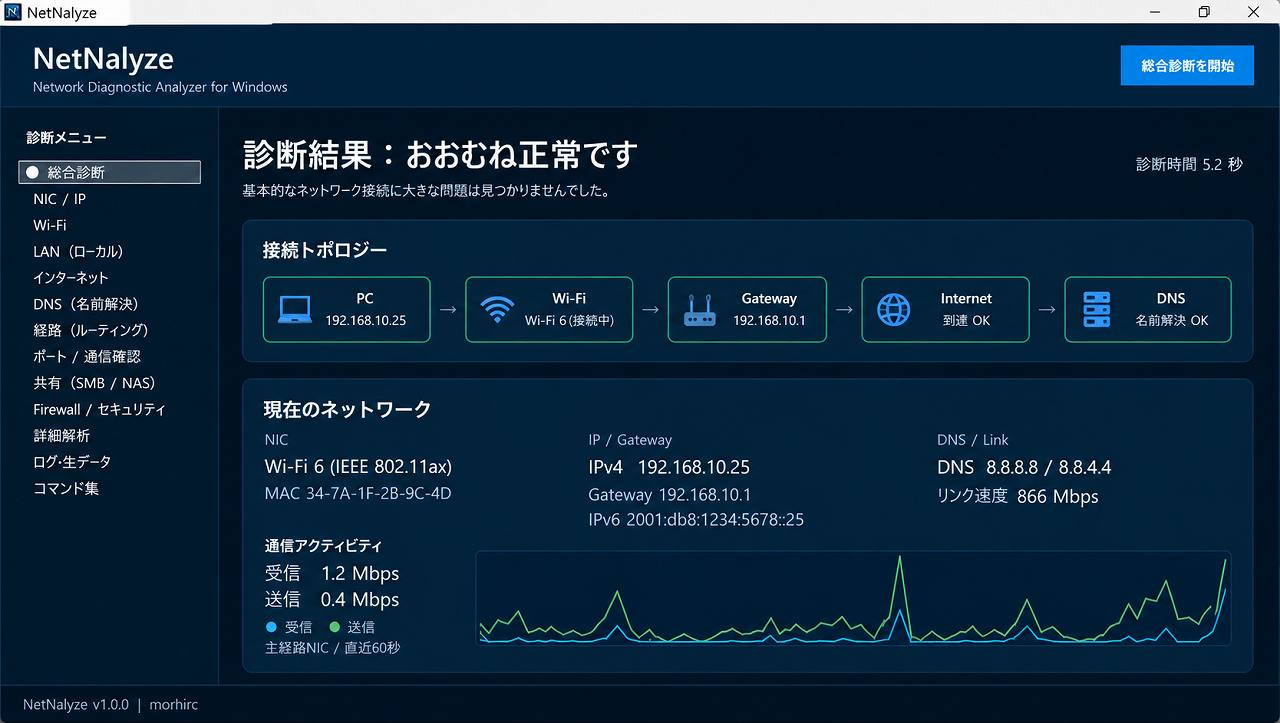Close the NetNalyze window
Image resolution: width=1280 pixels, height=723 pixels.
(x=1254, y=12)
